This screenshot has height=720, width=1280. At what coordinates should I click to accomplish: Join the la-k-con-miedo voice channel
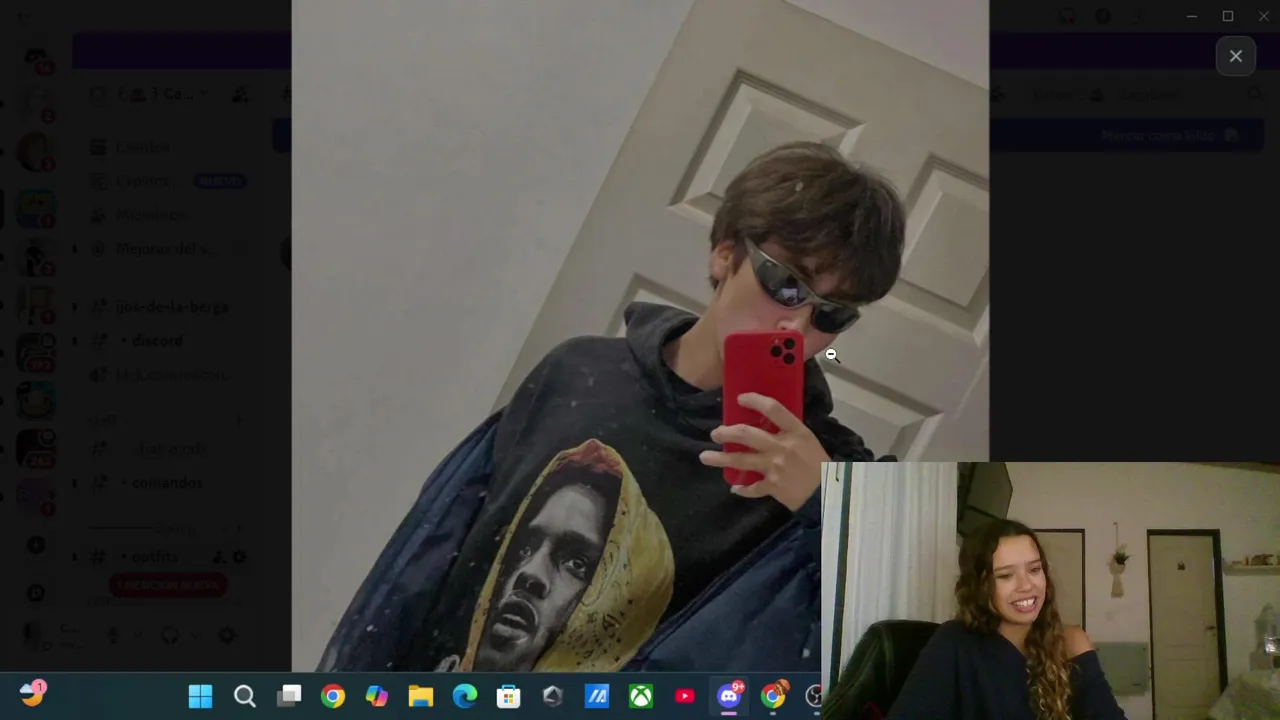[x=172, y=375]
